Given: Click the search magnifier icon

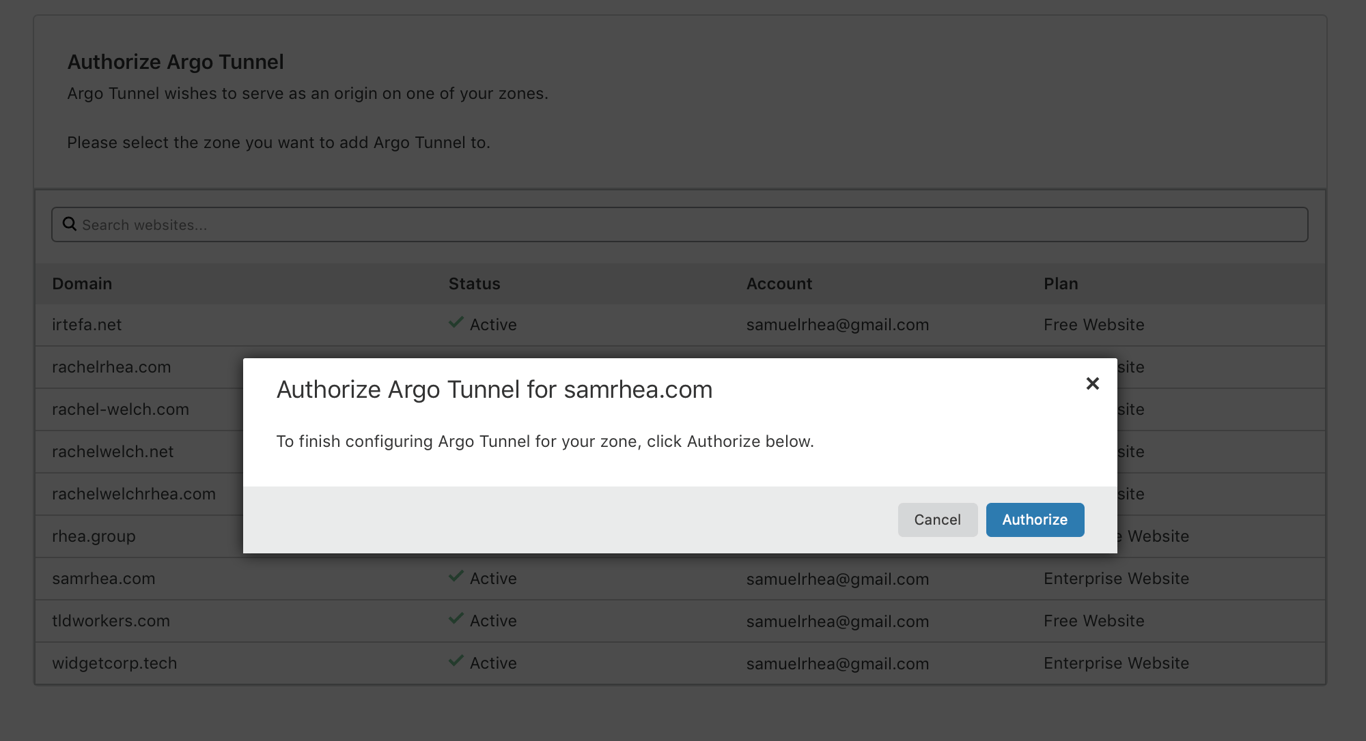Looking at the screenshot, I should tap(69, 224).
